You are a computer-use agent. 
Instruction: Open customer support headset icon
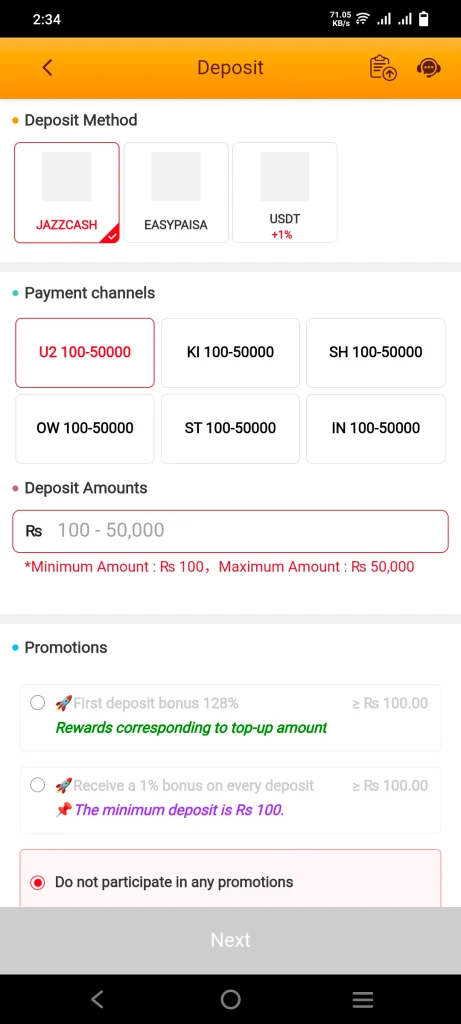428,67
